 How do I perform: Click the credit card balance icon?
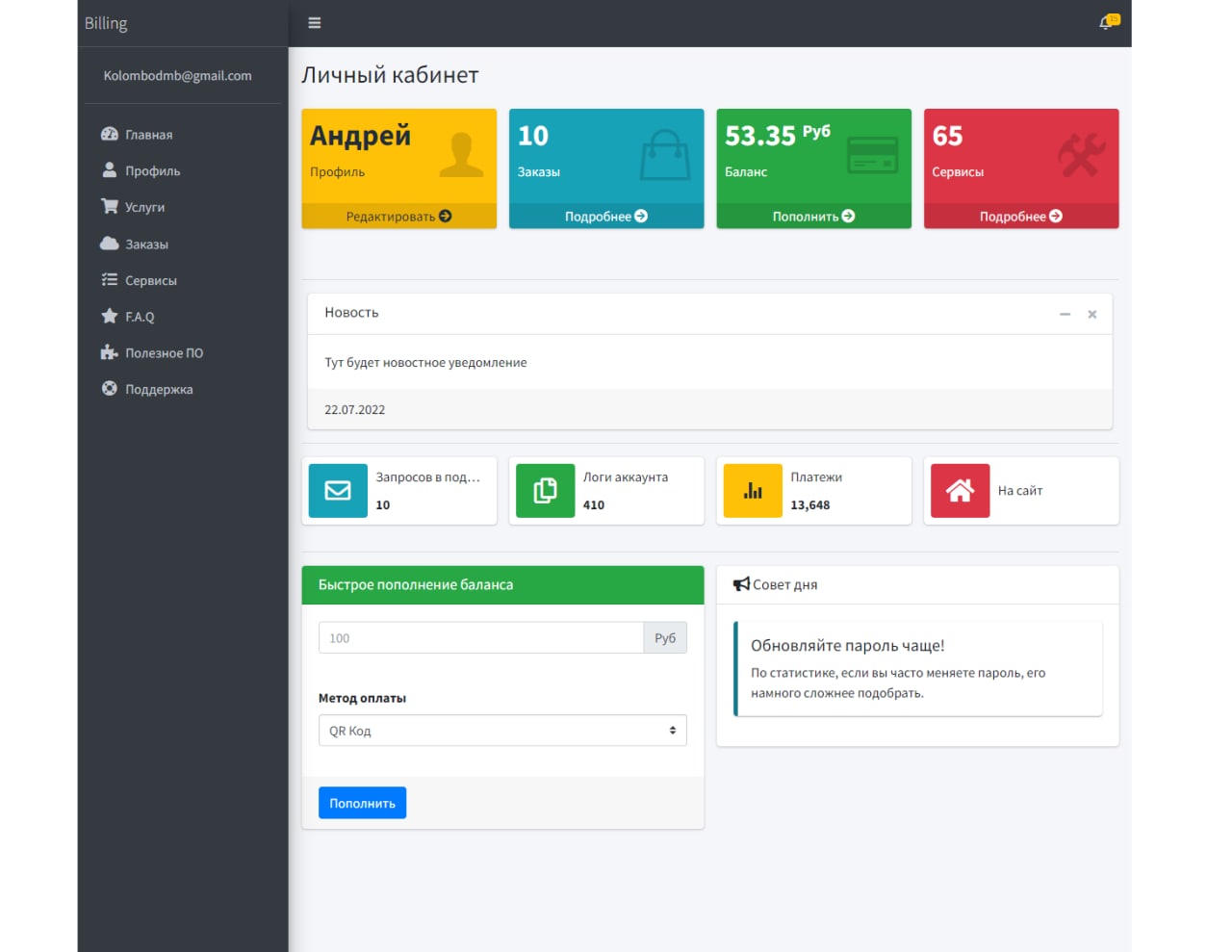pyautogui.click(x=872, y=155)
